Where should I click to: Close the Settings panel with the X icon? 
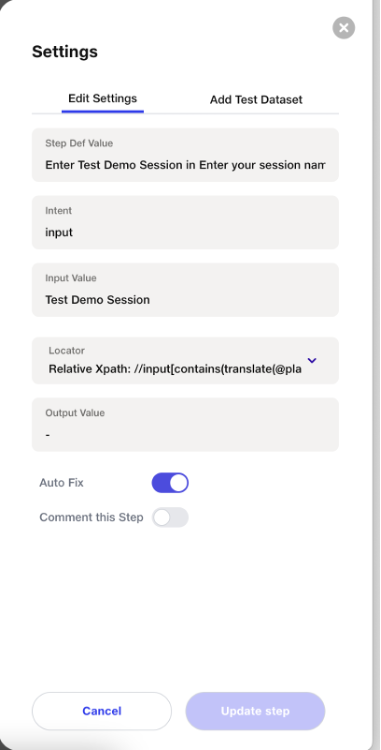pyautogui.click(x=344, y=28)
